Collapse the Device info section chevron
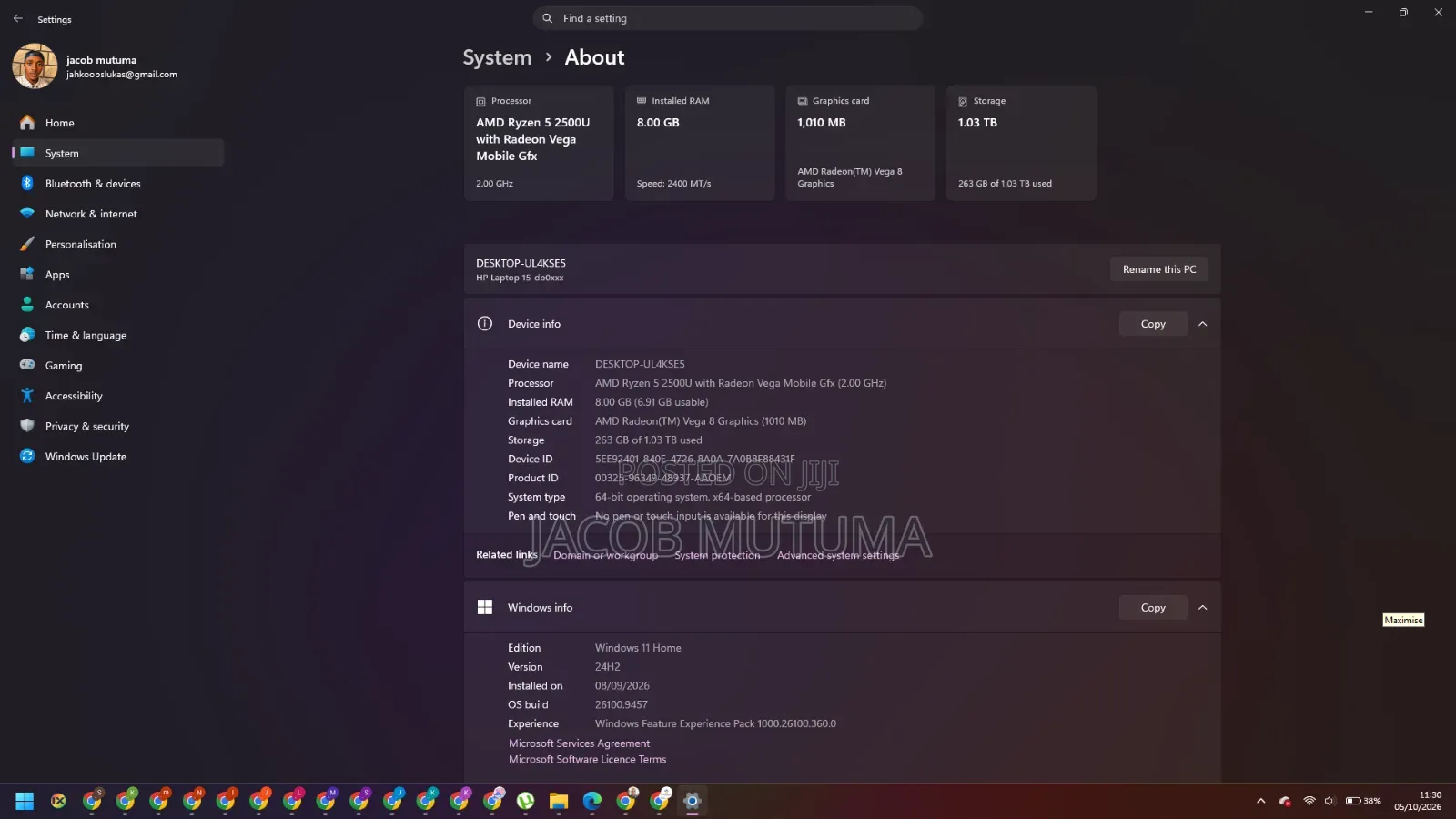 [x=1203, y=324]
